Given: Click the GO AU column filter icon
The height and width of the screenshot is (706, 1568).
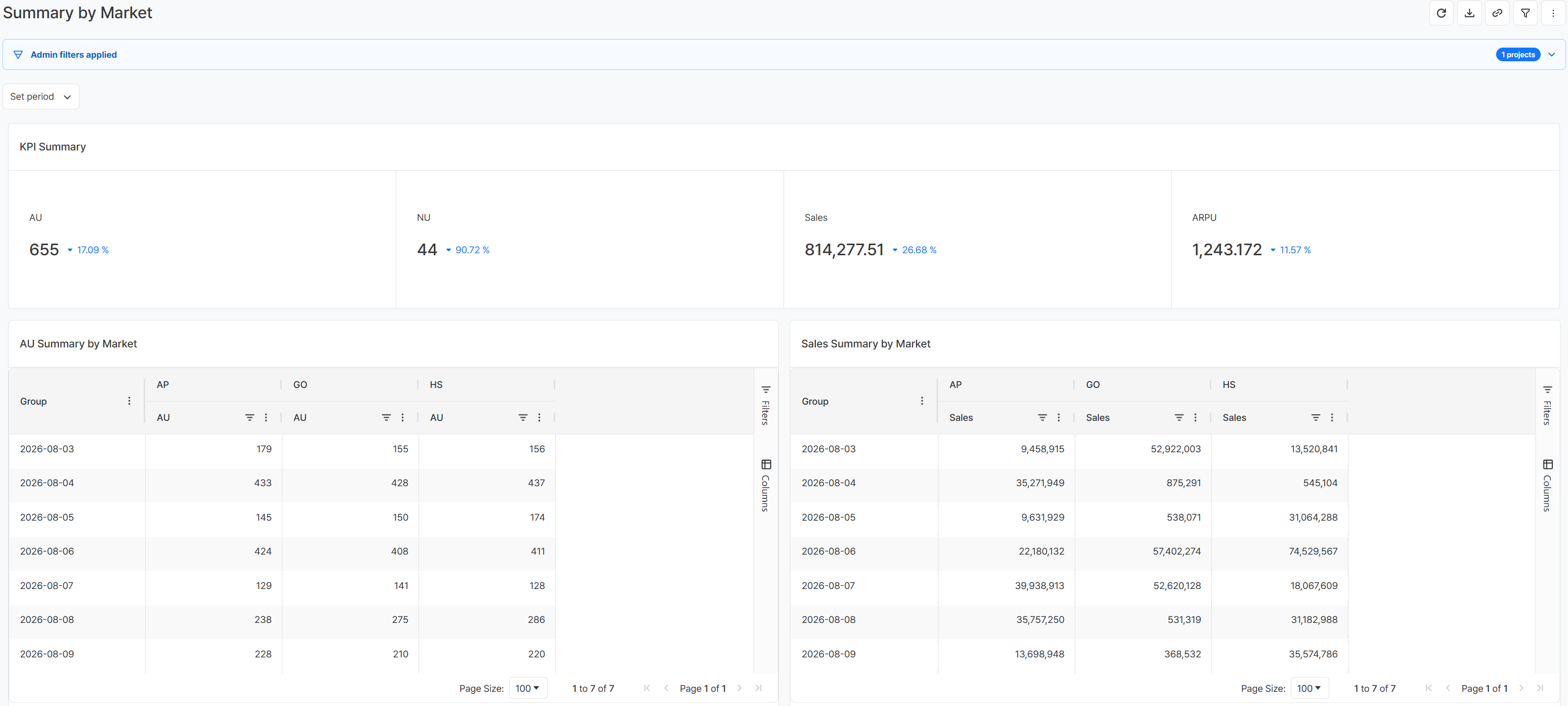Looking at the screenshot, I should coord(386,417).
